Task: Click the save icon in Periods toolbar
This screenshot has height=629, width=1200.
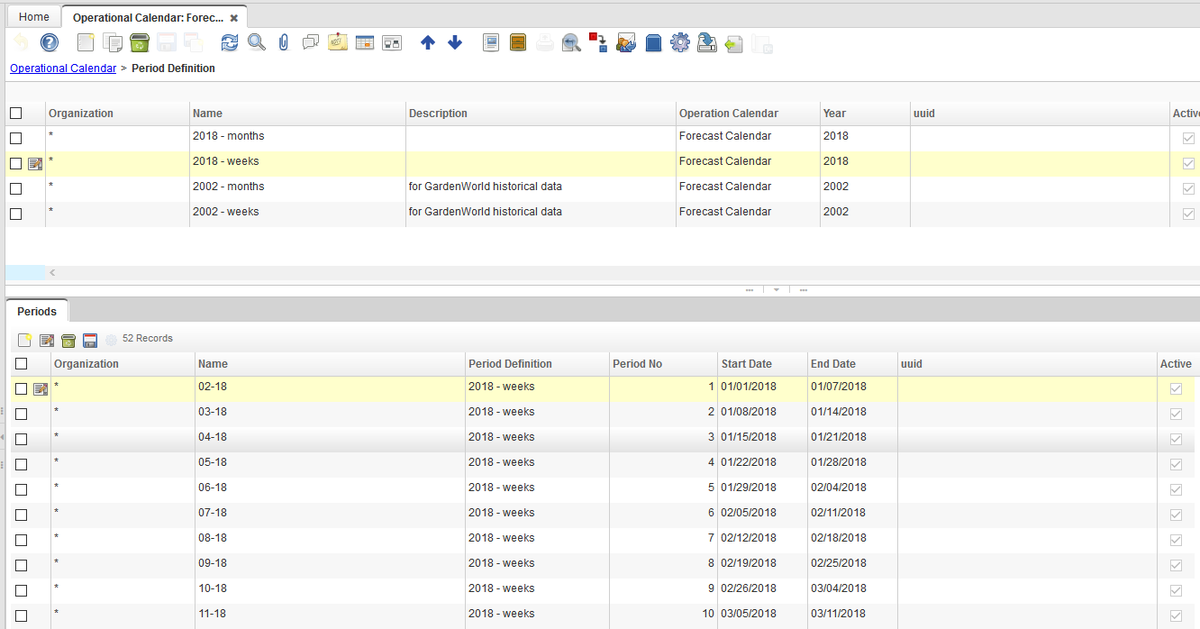Action: pos(90,340)
